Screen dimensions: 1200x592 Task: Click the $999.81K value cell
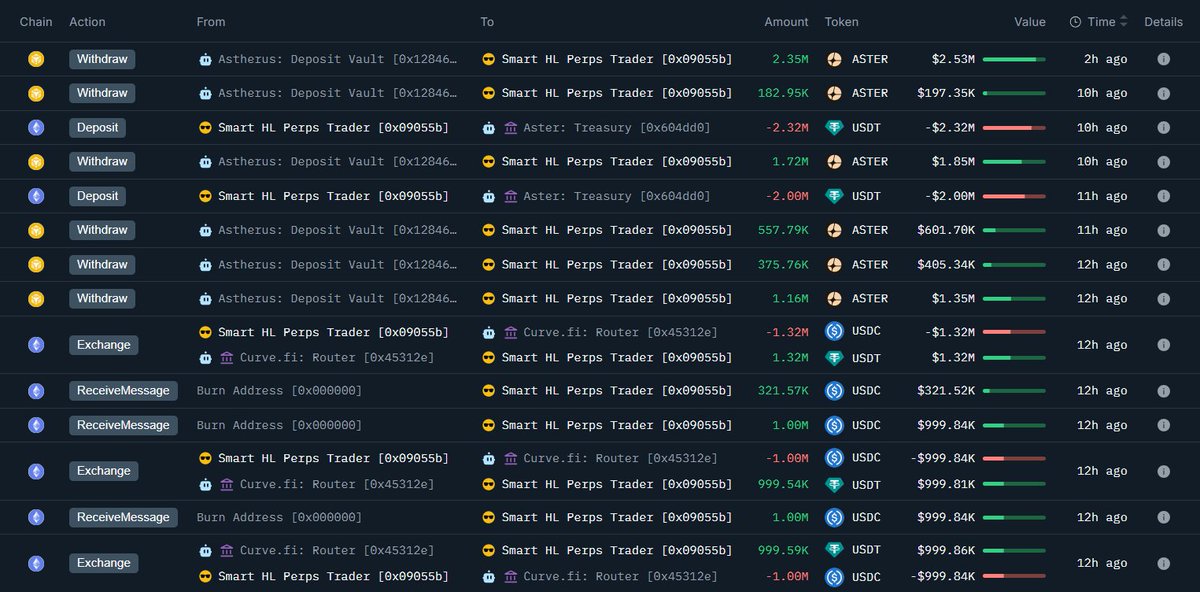point(946,484)
